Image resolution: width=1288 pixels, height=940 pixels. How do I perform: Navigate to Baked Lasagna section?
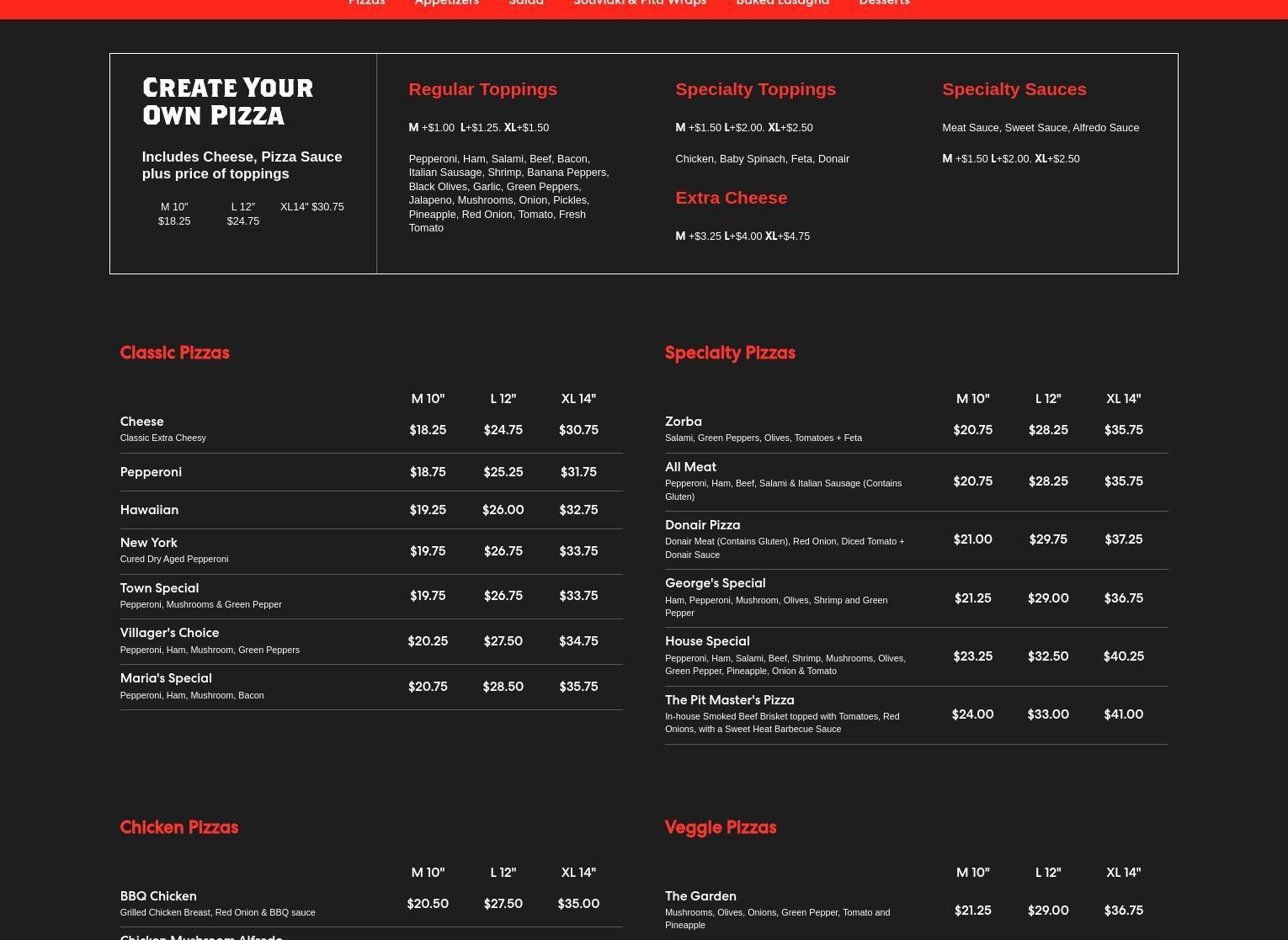(782, 3)
